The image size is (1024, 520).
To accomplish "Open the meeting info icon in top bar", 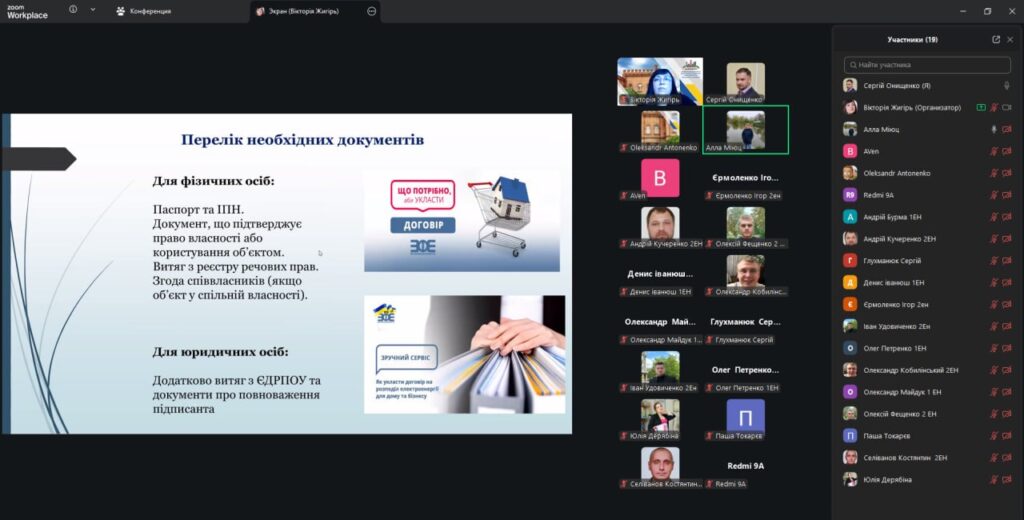I will 73,10.
